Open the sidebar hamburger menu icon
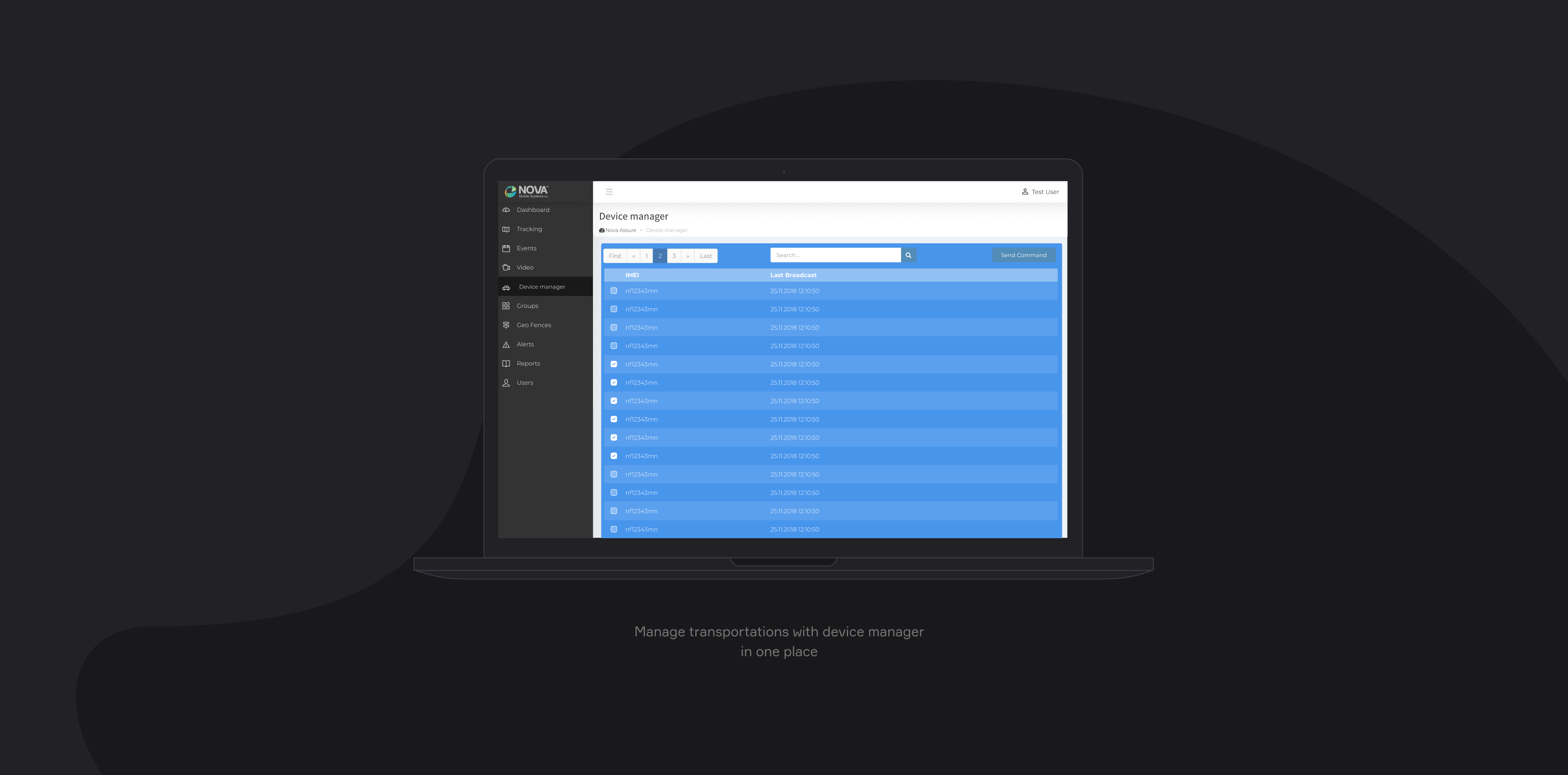Screen dimensions: 1568x775 click(609, 192)
